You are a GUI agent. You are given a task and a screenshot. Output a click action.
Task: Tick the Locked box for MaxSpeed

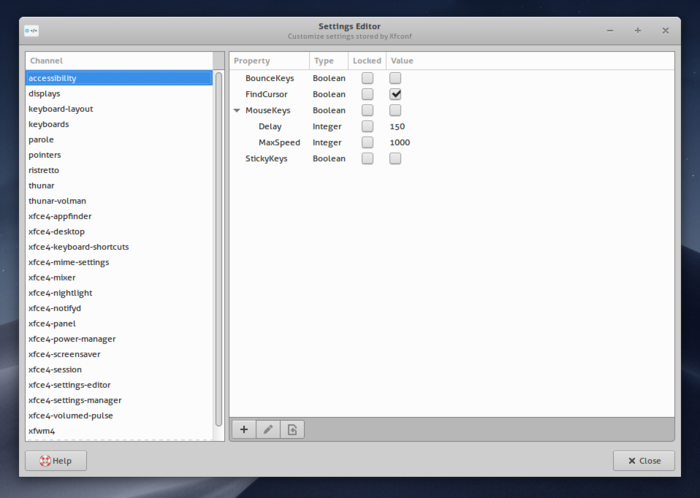367,142
